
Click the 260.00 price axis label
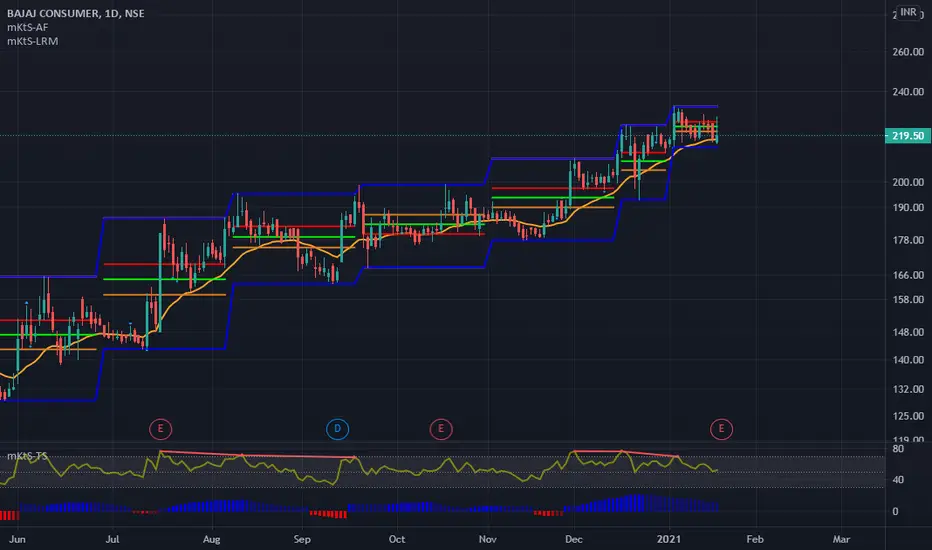pos(908,52)
